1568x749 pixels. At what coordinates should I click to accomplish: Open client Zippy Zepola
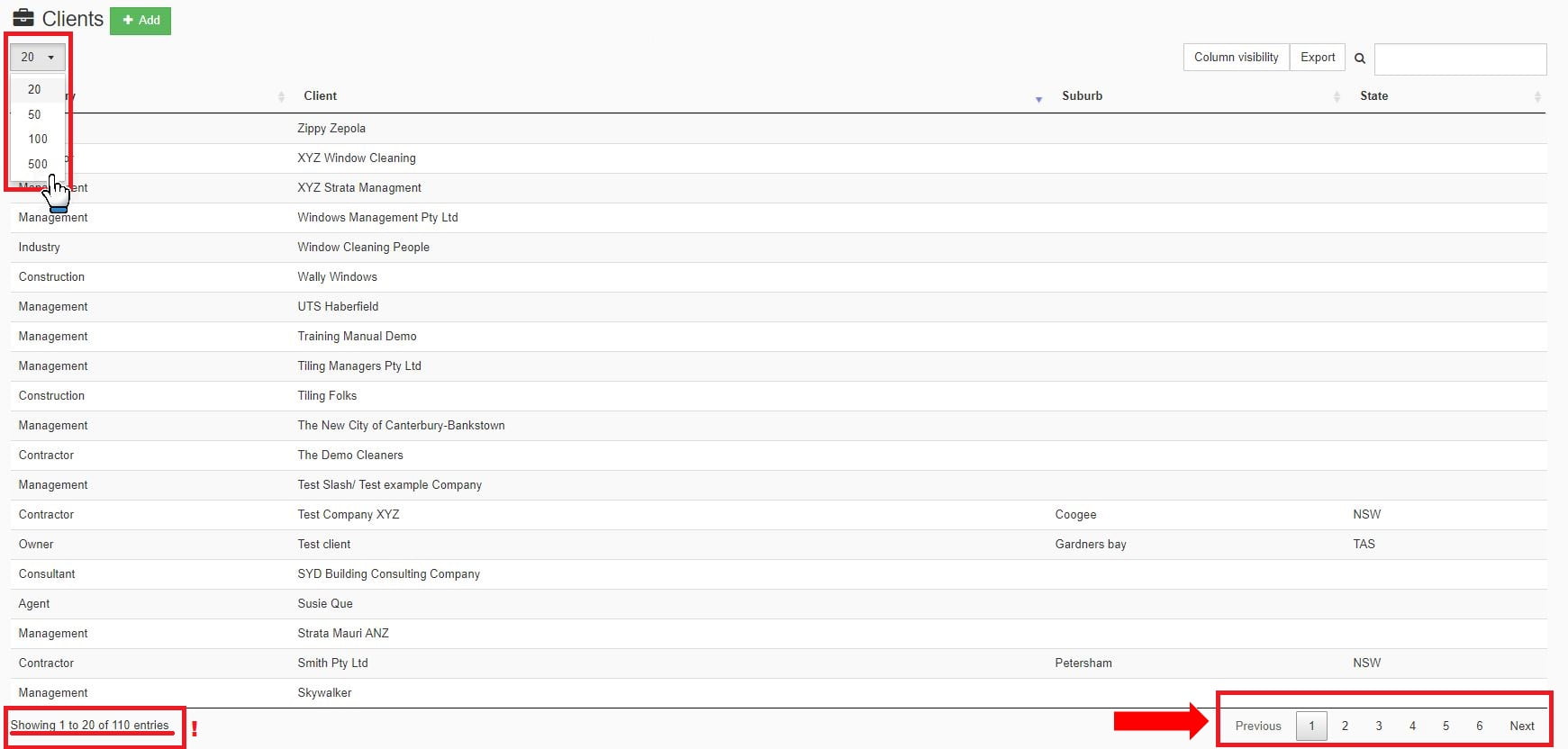[331, 128]
